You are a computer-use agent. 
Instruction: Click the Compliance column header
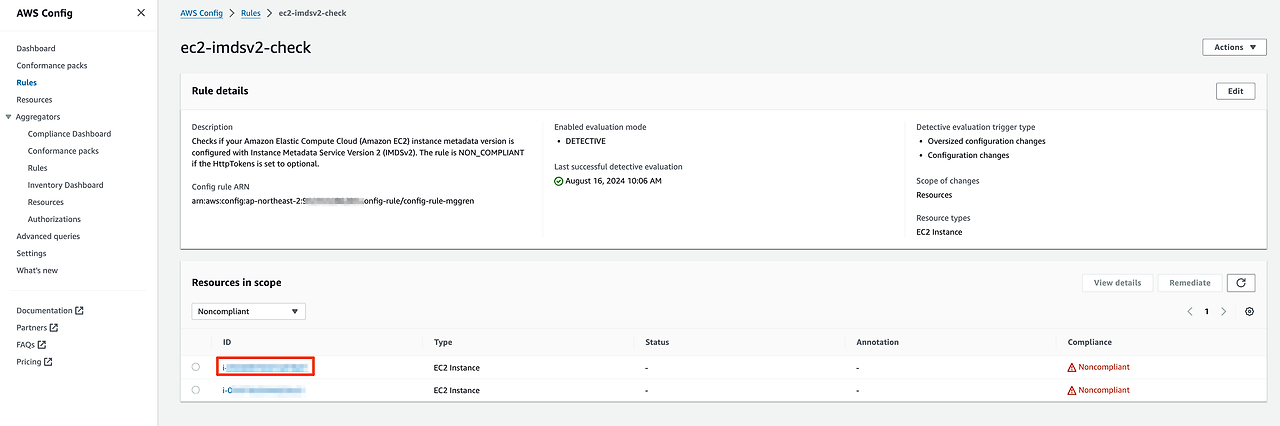point(1089,342)
